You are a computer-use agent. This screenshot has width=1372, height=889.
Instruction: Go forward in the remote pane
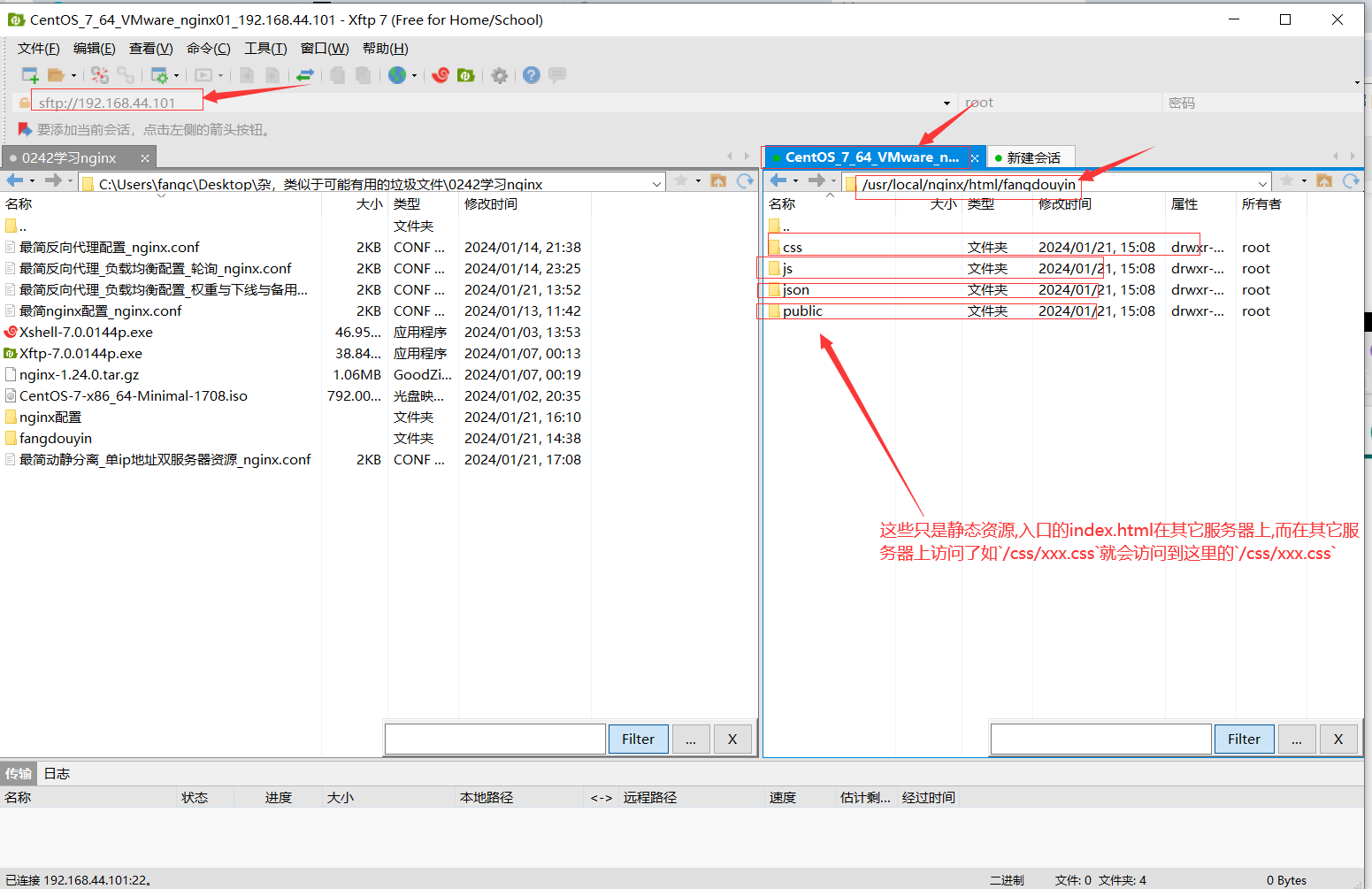[816, 180]
